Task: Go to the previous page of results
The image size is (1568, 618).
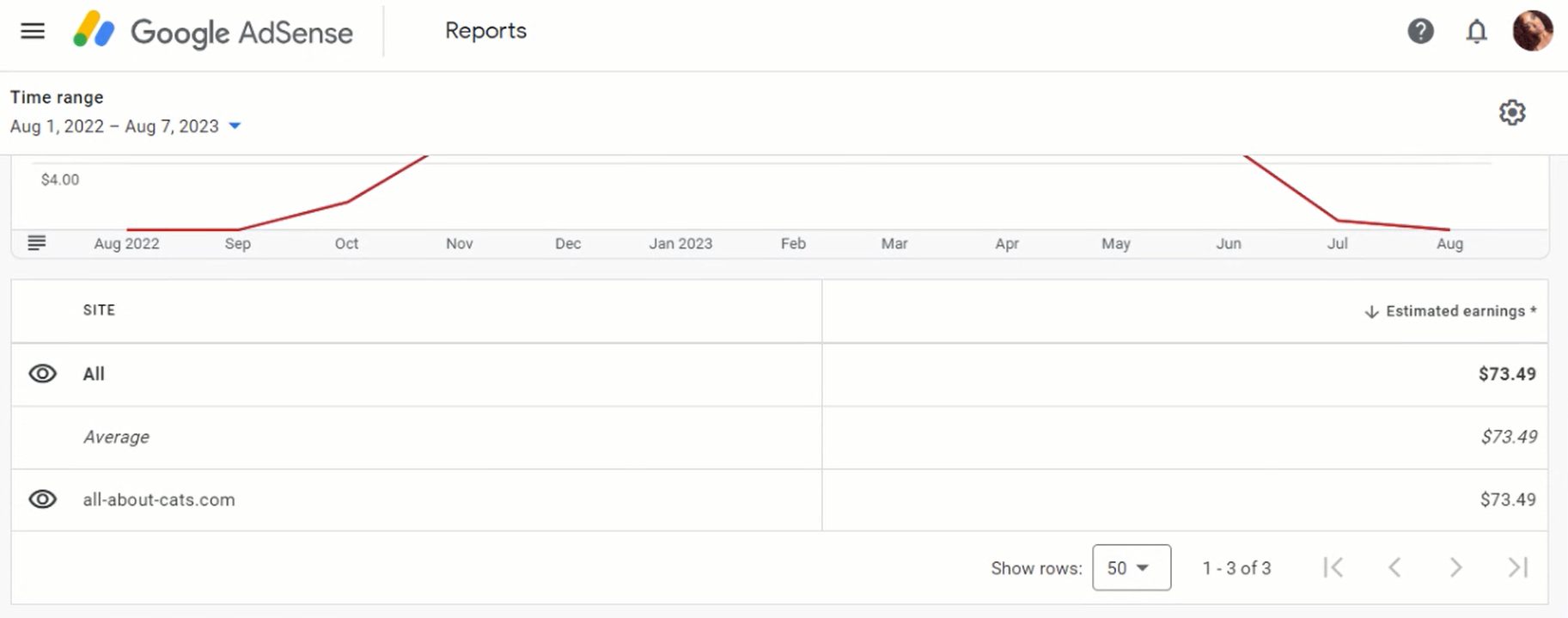Action: click(x=1394, y=567)
